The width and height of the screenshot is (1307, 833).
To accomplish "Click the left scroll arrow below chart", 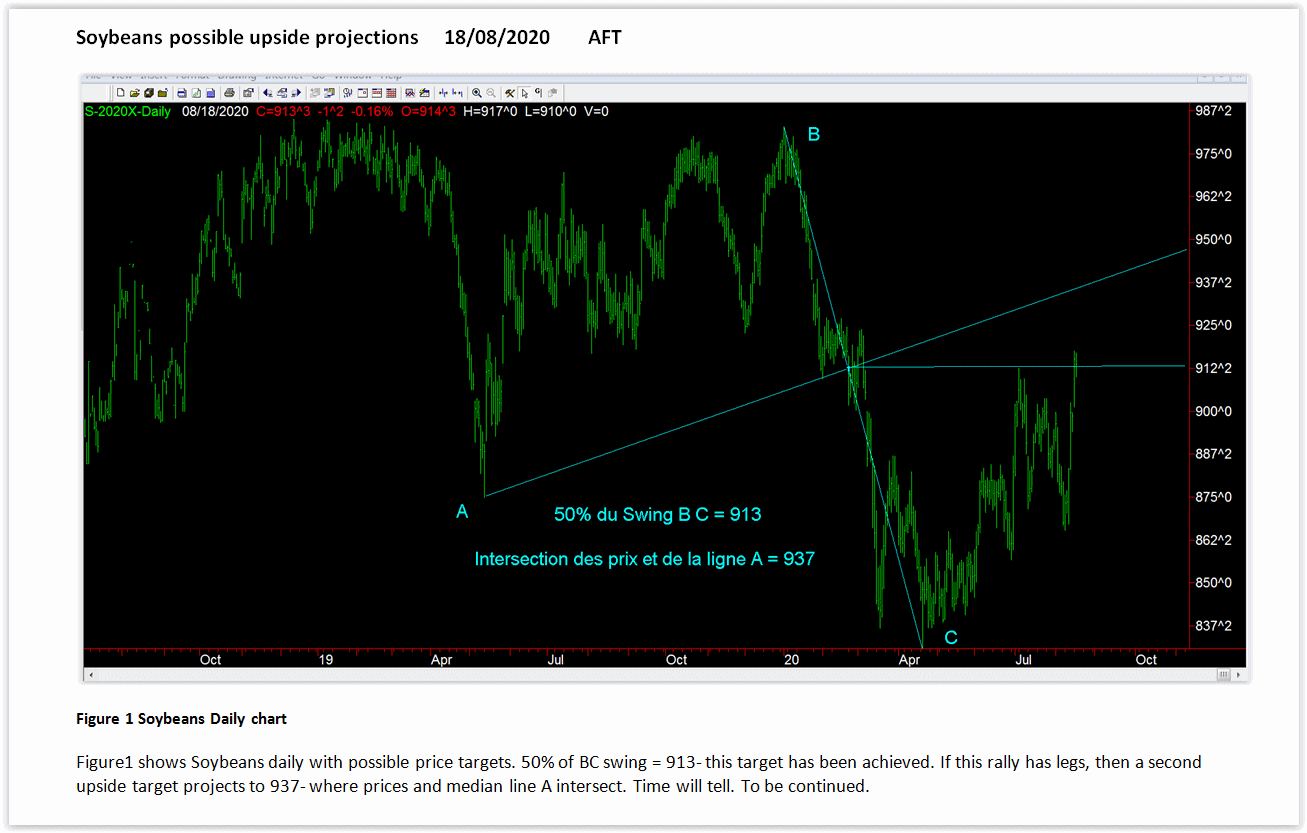I will click(x=90, y=676).
